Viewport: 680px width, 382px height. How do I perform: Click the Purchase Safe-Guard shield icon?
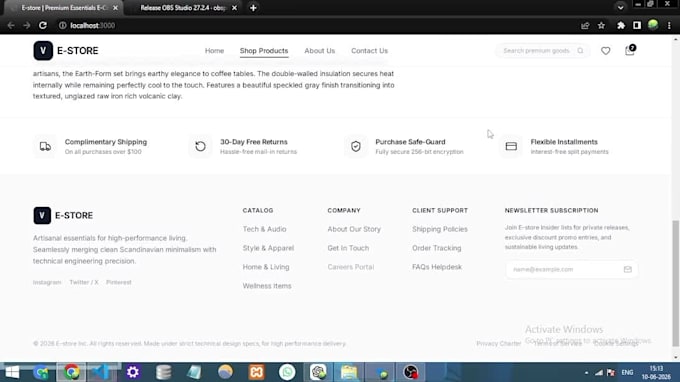click(356, 147)
